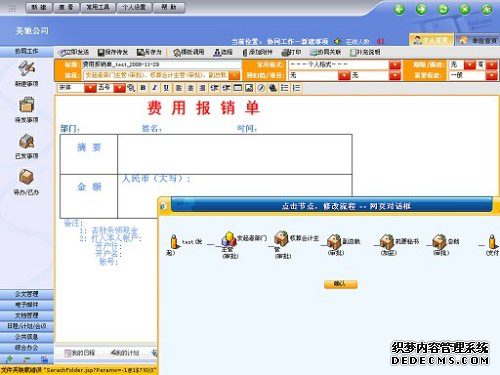Open the 已发事项 sidebar icon

pos(26,141)
